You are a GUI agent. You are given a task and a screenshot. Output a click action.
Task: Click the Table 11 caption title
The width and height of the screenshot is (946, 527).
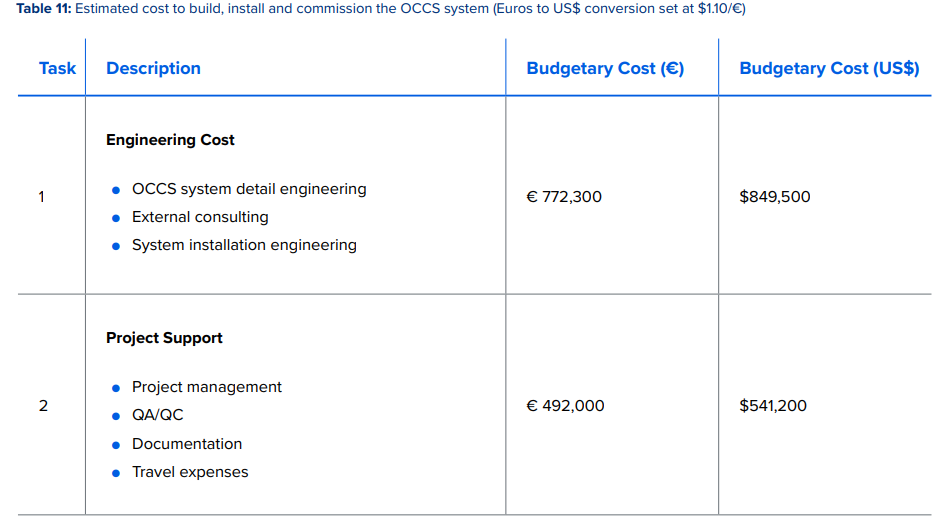(380, 9)
